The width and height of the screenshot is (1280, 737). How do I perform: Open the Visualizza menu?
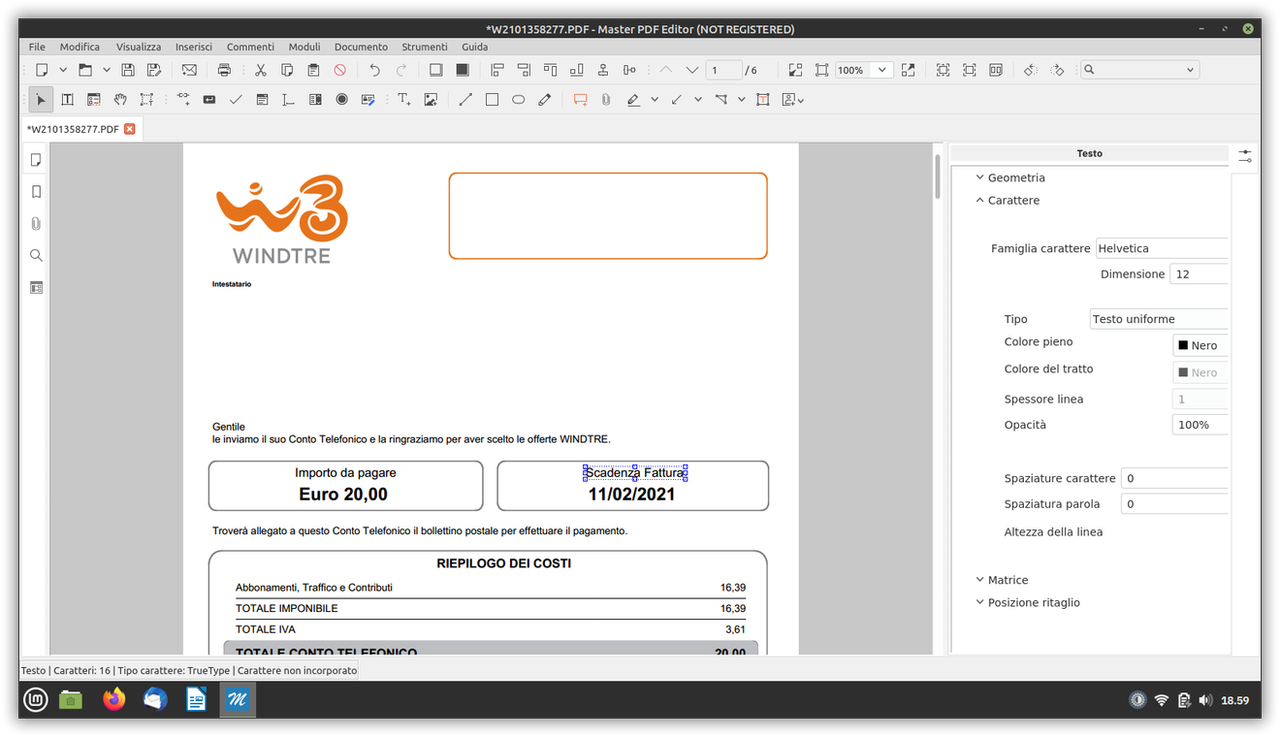point(138,47)
